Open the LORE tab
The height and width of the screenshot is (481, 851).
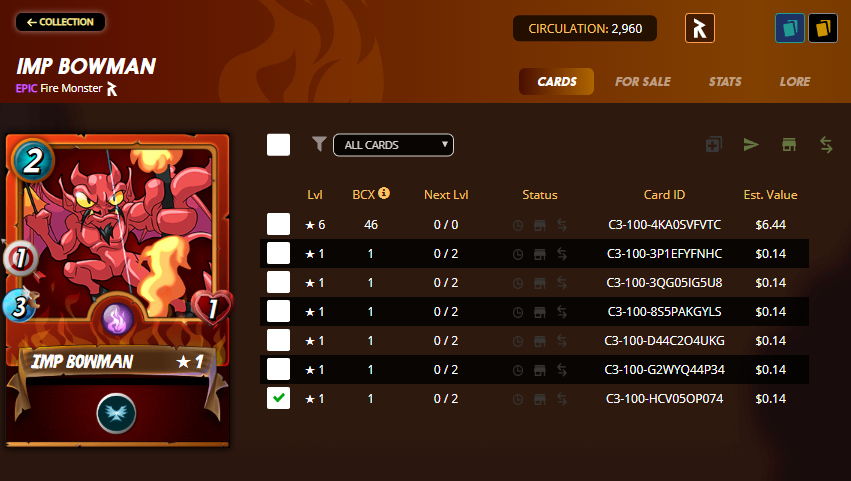pyautogui.click(x=795, y=81)
